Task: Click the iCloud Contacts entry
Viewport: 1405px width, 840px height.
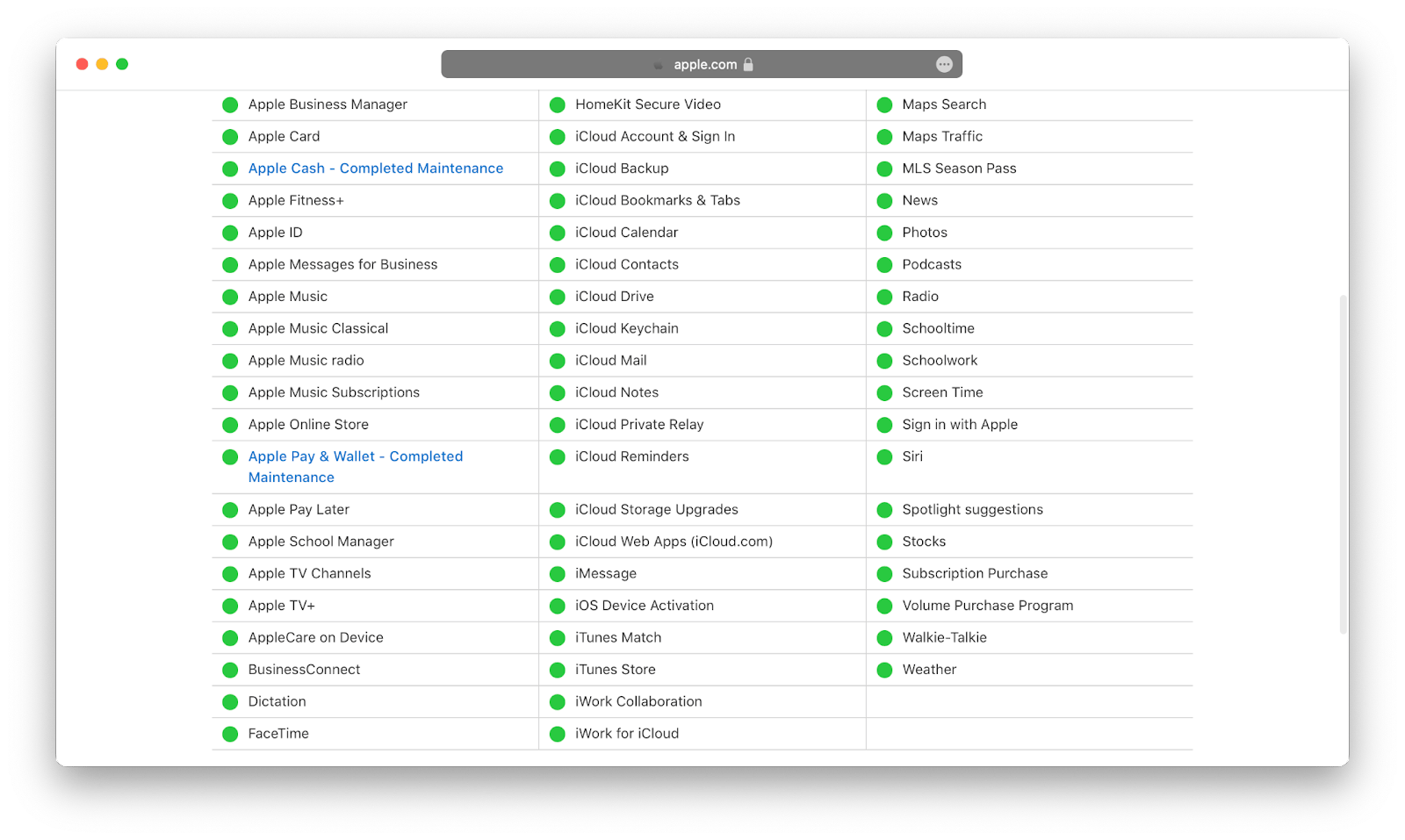Action: [627, 264]
